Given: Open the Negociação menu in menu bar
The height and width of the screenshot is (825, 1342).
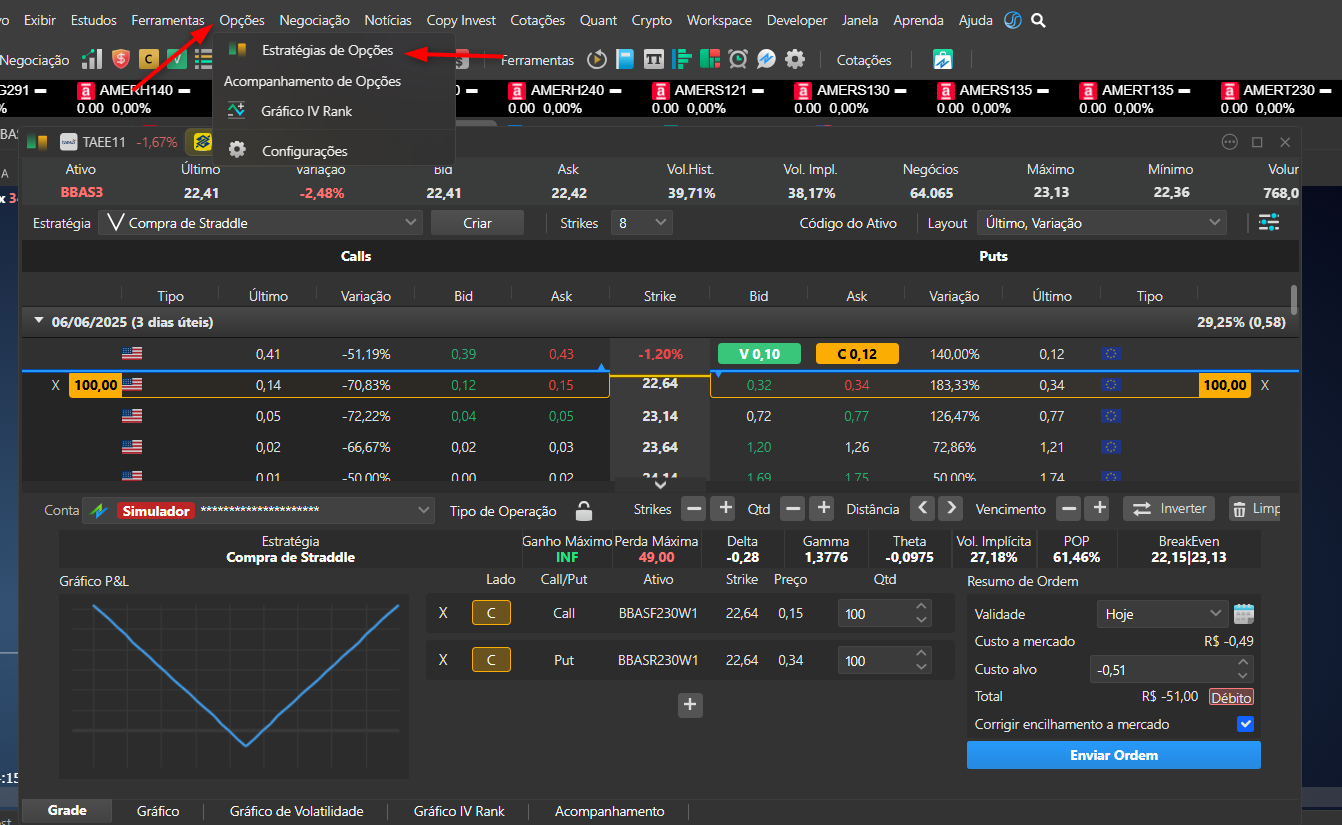Looking at the screenshot, I should 315,20.
